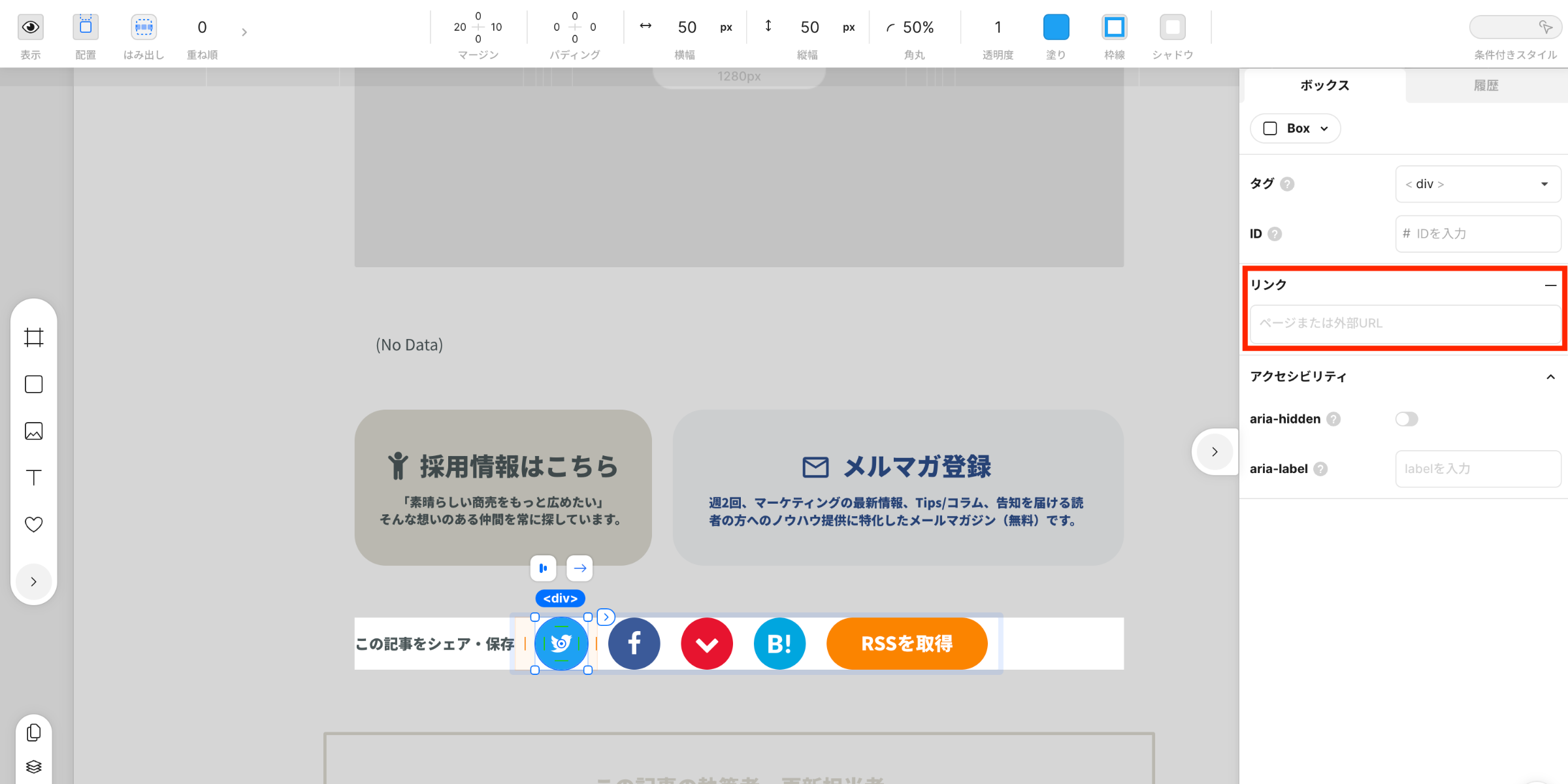Click the alignment icon above selected div
1568x784 pixels.
(543, 568)
